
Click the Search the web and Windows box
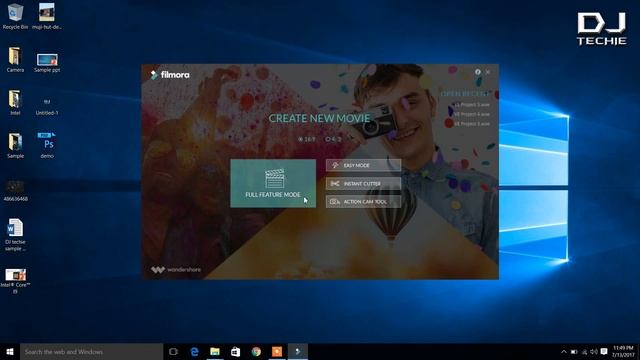91,351
